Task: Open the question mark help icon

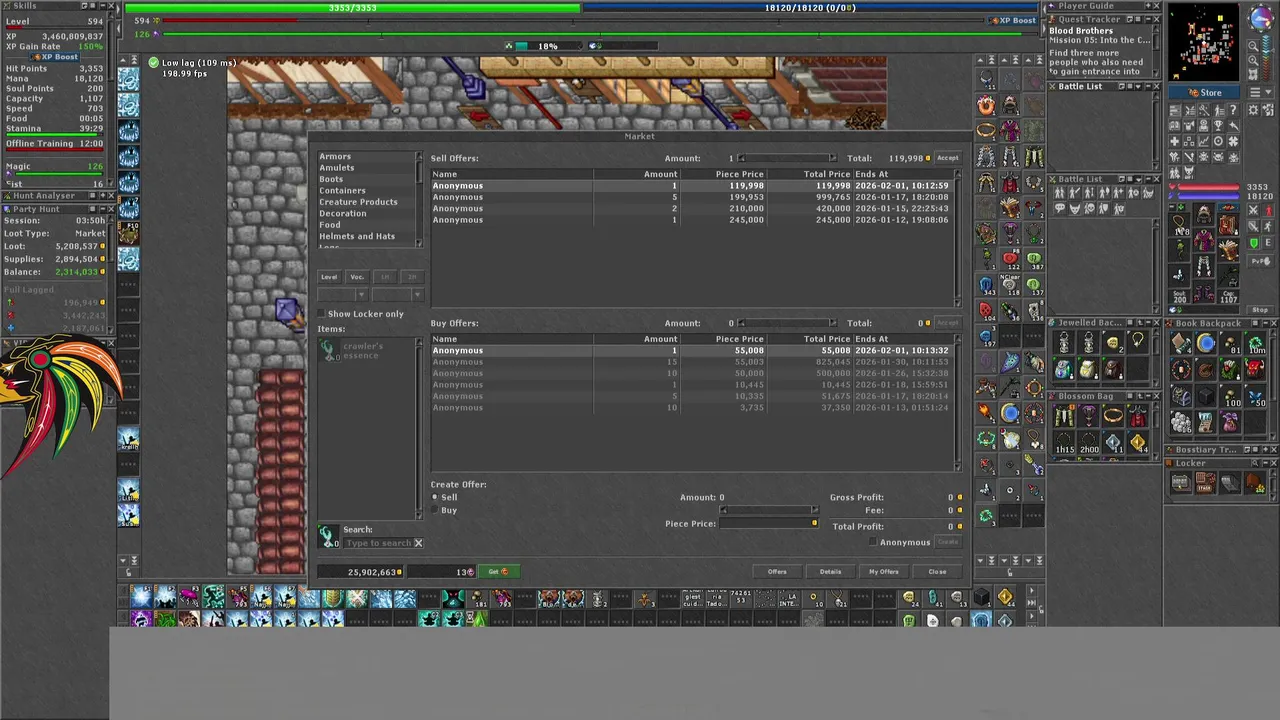Action: 1233,109
